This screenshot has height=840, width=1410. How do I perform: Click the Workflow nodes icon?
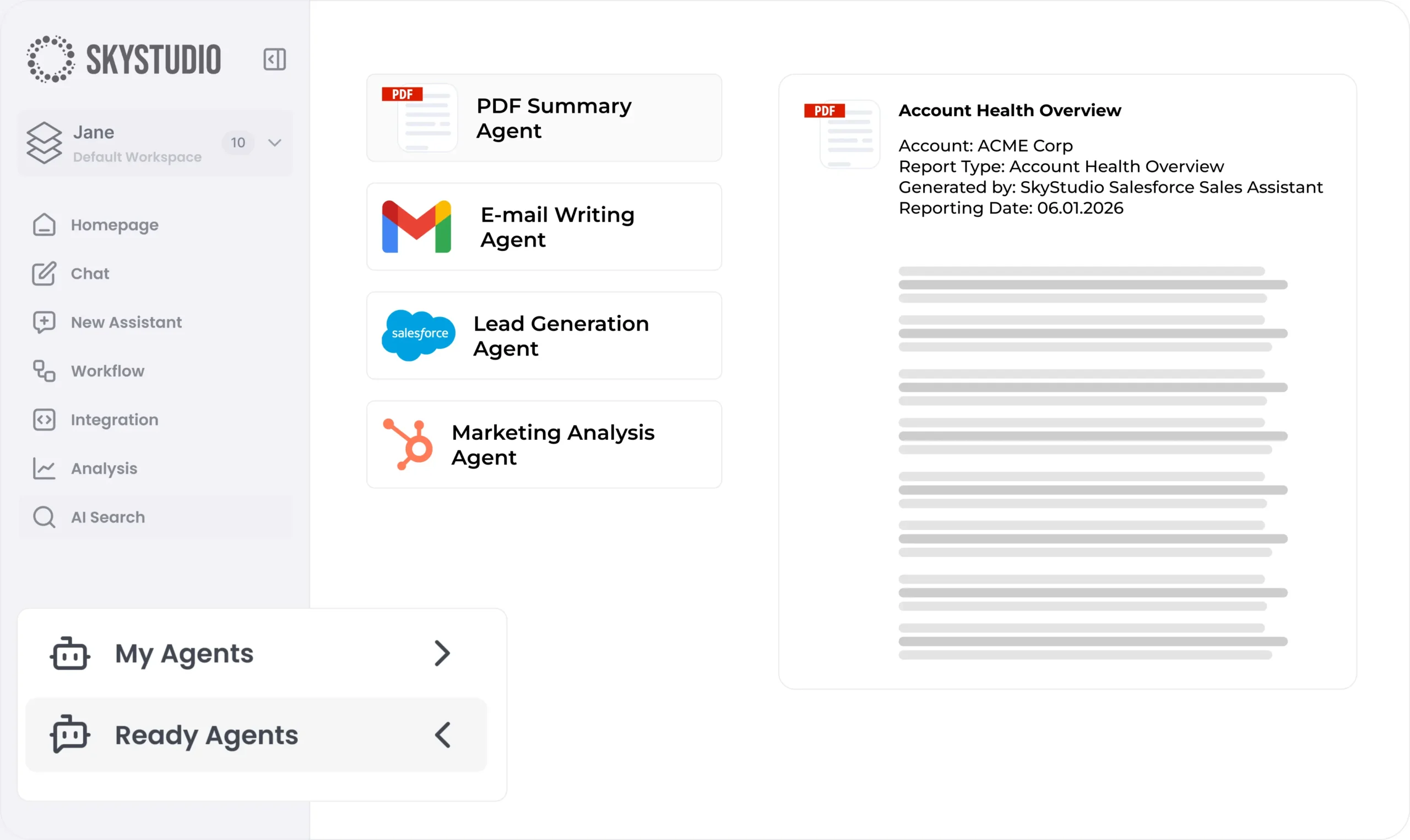(x=44, y=371)
